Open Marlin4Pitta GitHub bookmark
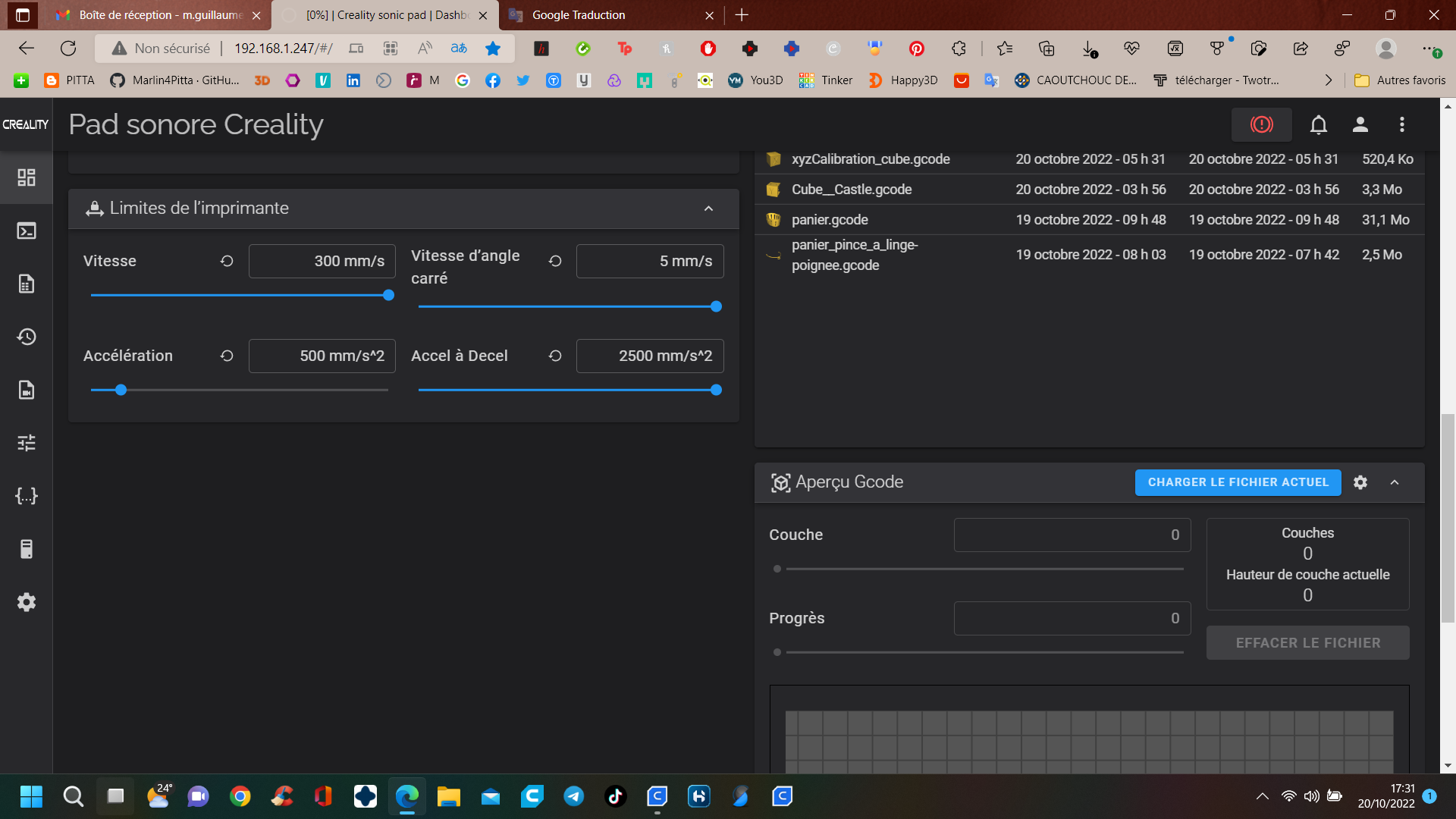1456x819 pixels. click(x=175, y=80)
